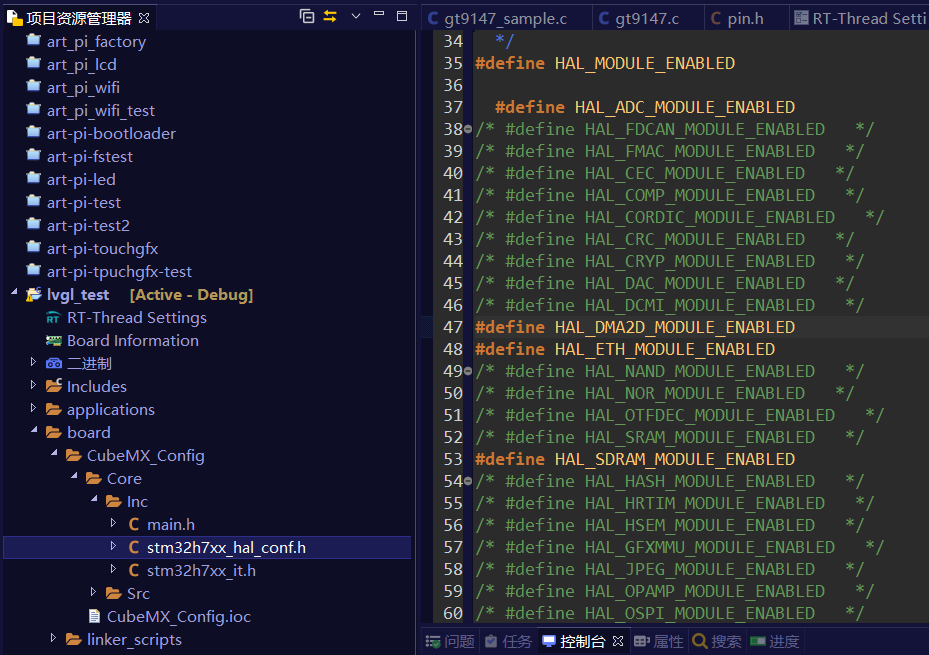Viewport: 929px width, 655px height.
Task: Expand stm32h7xx_it.h outline
Action: click(113, 569)
